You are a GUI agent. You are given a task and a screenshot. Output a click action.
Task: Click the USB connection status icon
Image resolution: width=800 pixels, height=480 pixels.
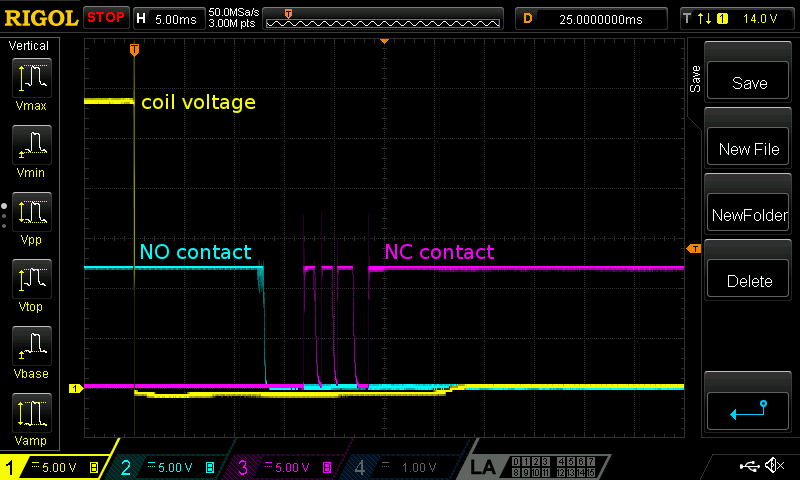[x=749, y=465]
